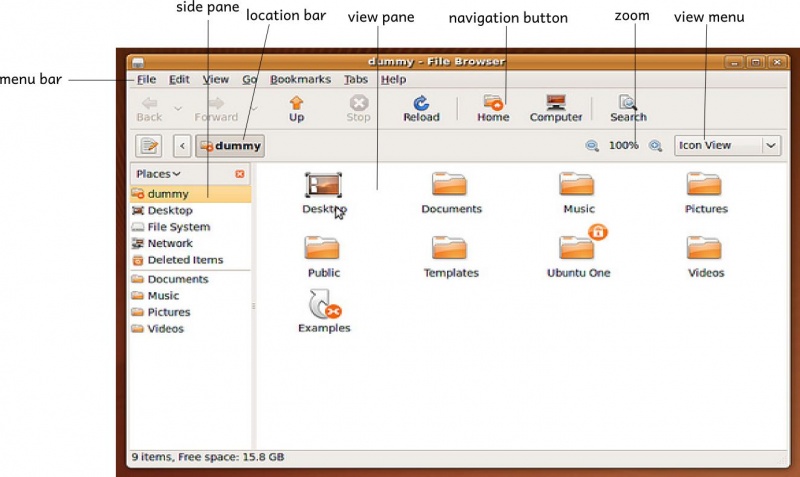Screen dimensions: 800x477
Task: Click the zoom in magnifier icon
Action: coord(656,146)
